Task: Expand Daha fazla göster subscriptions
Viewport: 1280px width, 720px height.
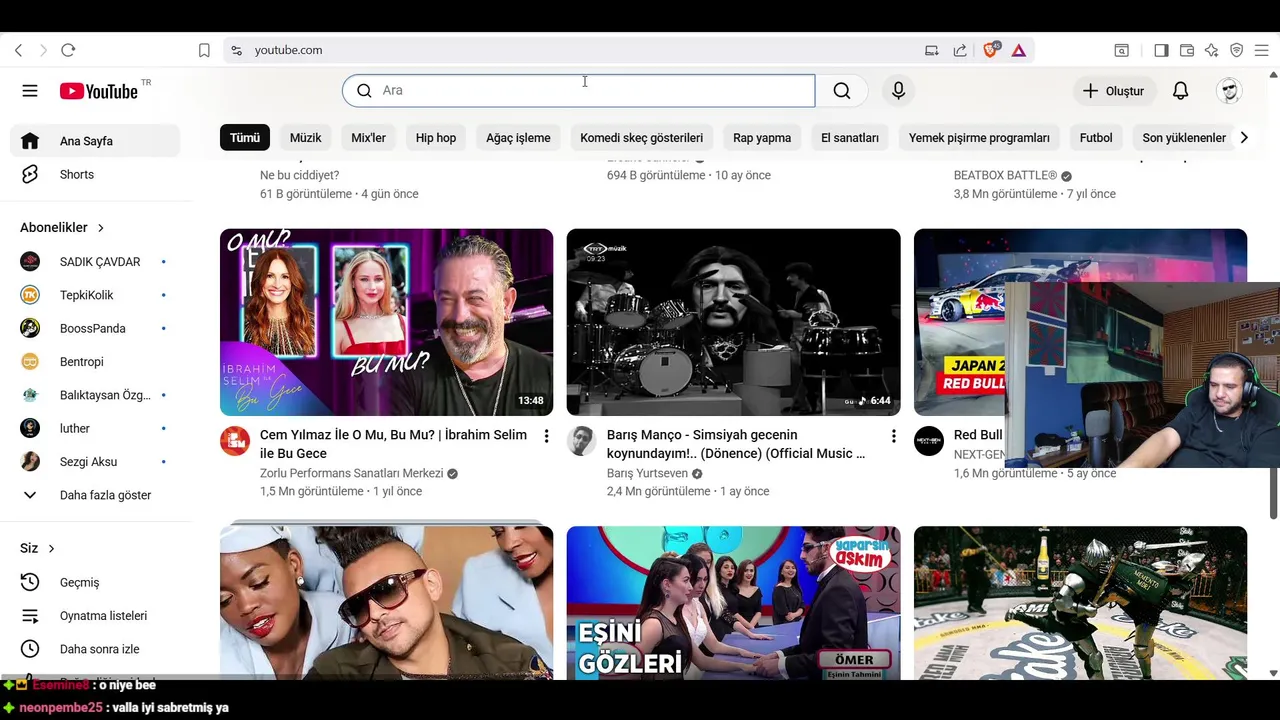Action: coord(95,495)
